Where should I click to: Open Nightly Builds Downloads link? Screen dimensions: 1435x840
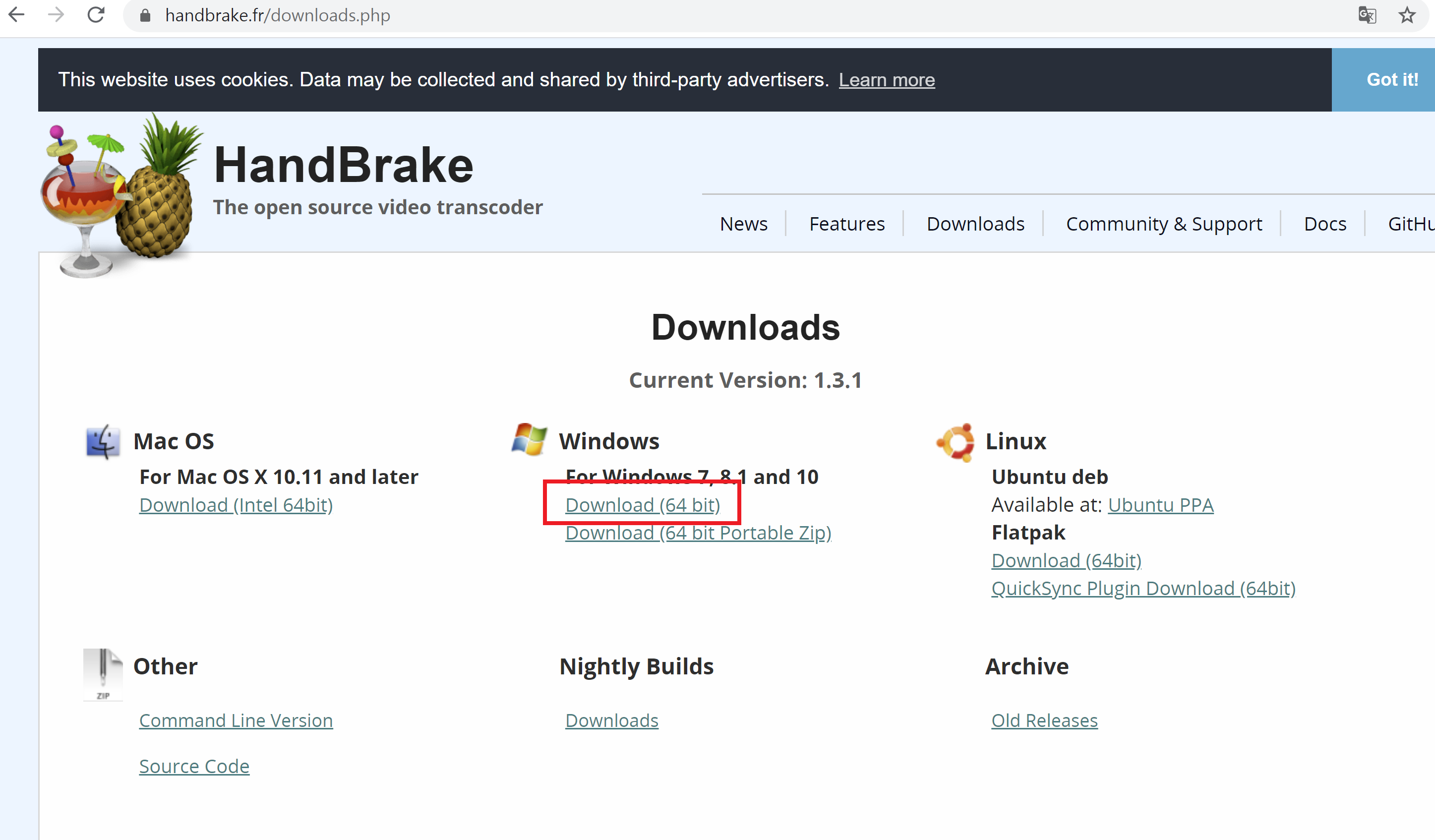coord(611,721)
